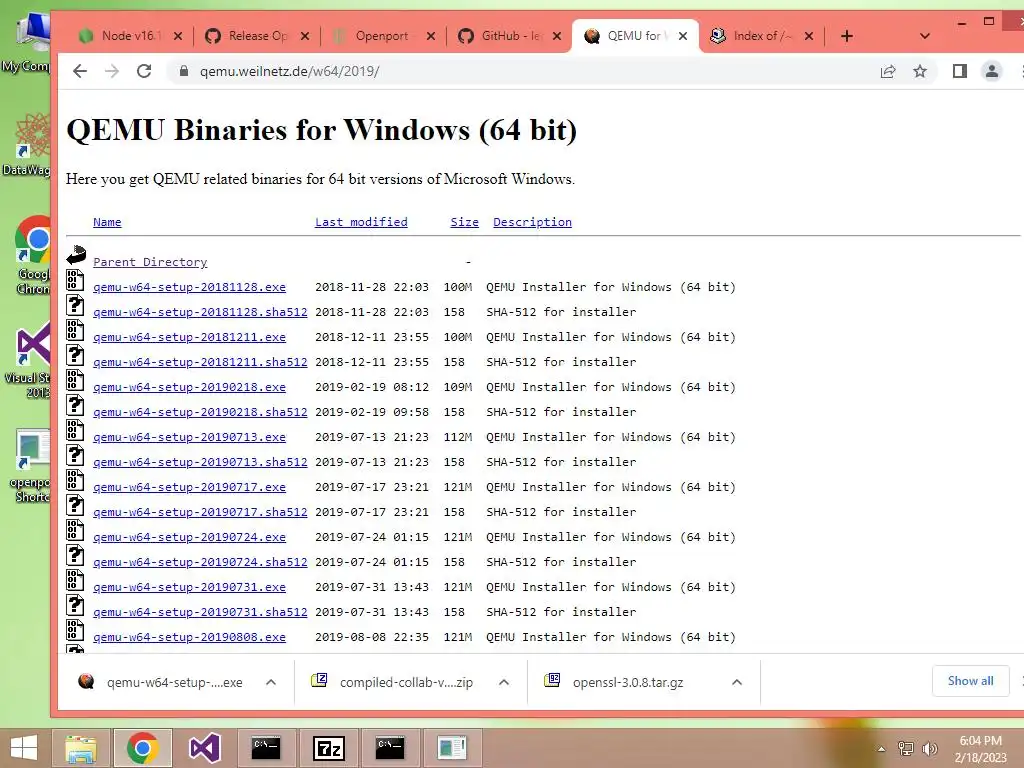Open qemu-w64-setup-20190724.sha512

(200, 562)
